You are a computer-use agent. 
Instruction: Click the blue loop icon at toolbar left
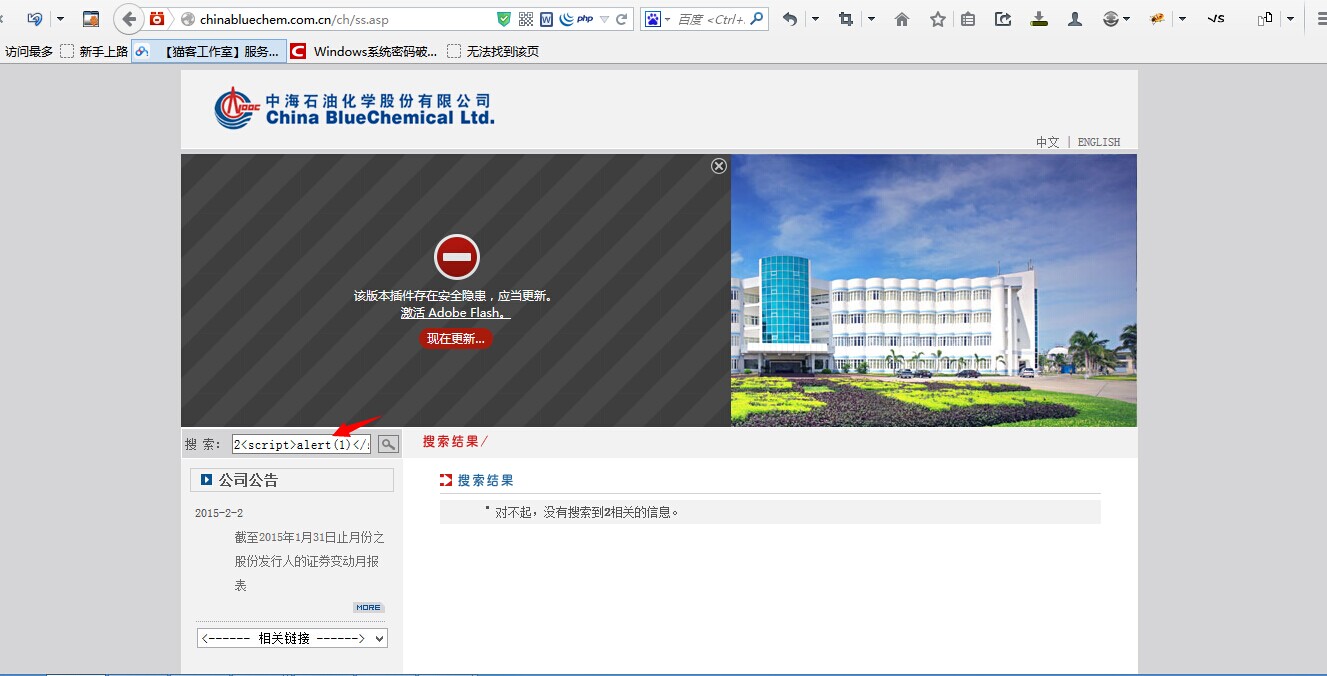click(35, 19)
